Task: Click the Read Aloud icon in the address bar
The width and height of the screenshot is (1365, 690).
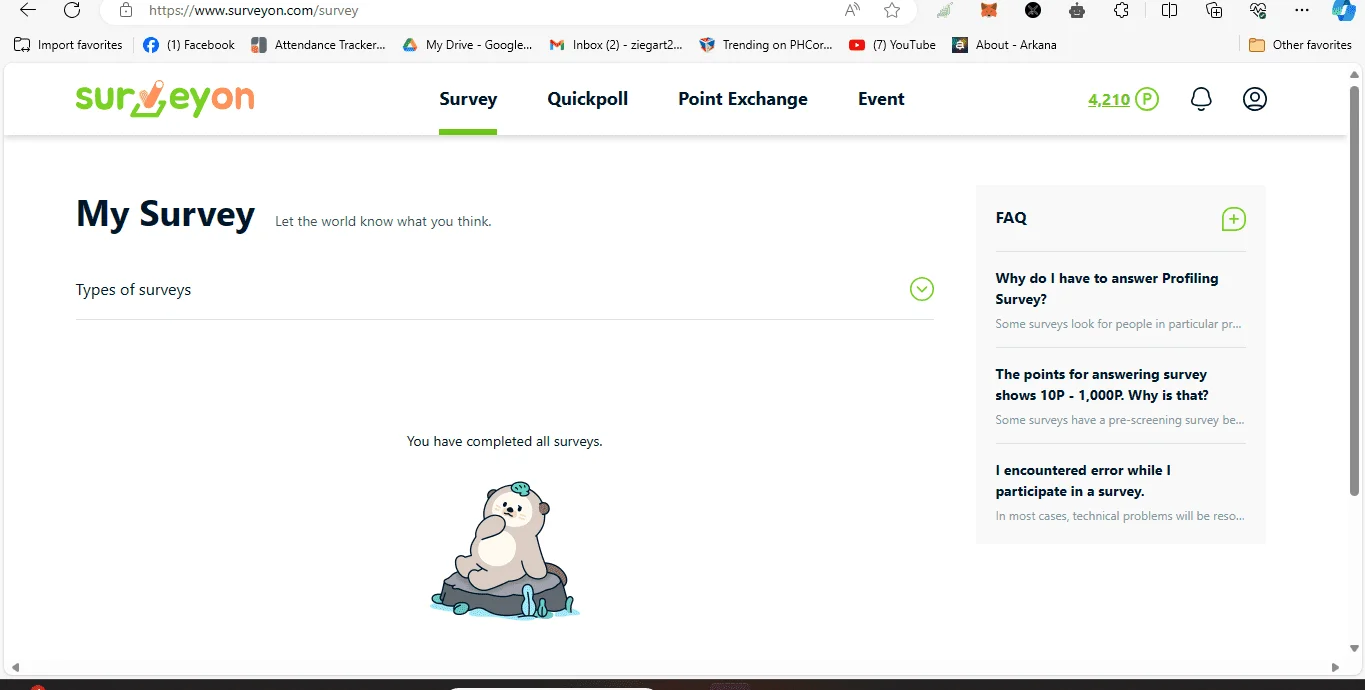Action: pyautogui.click(x=852, y=10)
